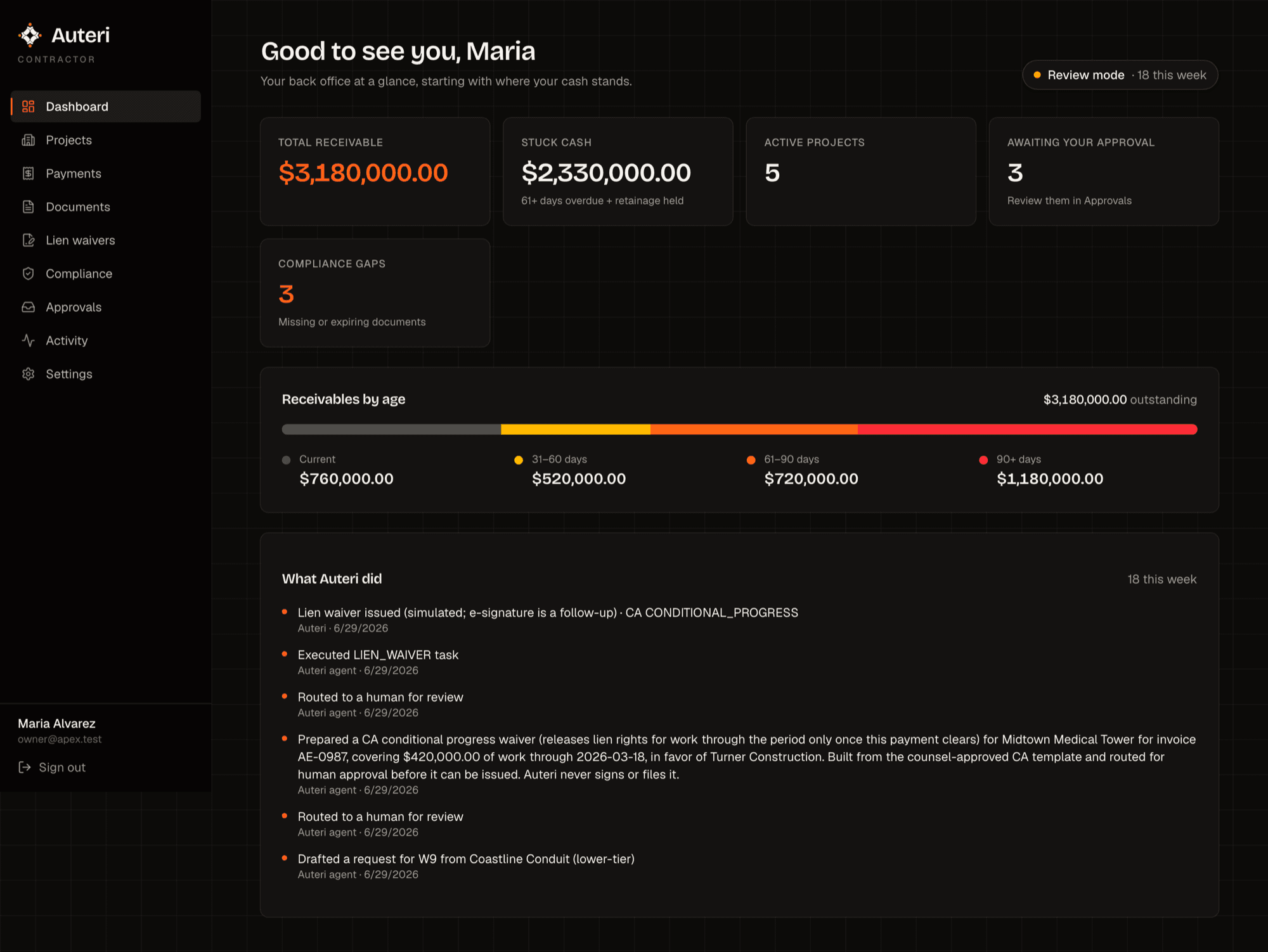
Task: Select Compliance in the sidebar
Action: (106, 274)
